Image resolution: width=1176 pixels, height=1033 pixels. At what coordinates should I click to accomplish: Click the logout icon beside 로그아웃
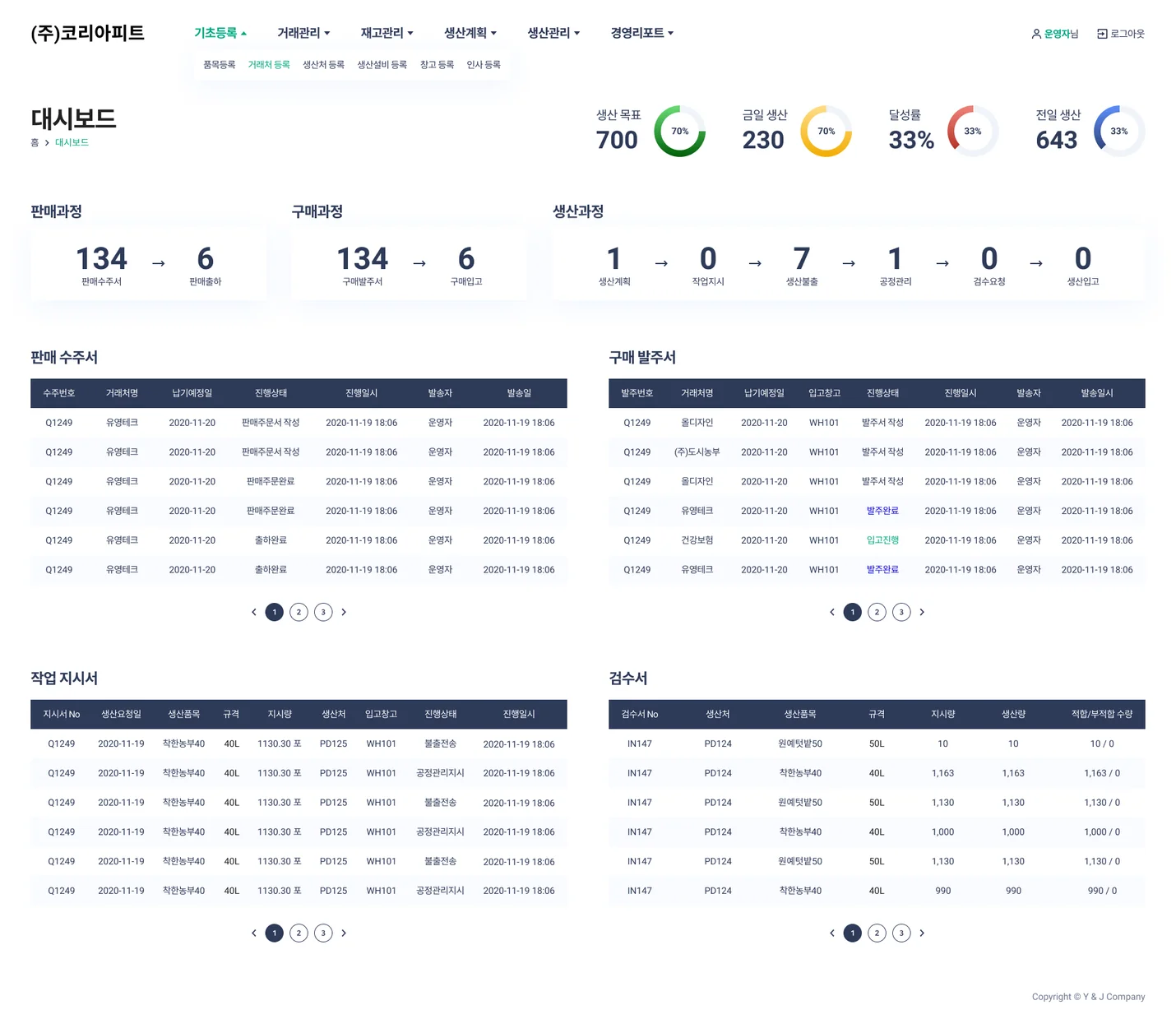coord(1102,34)
